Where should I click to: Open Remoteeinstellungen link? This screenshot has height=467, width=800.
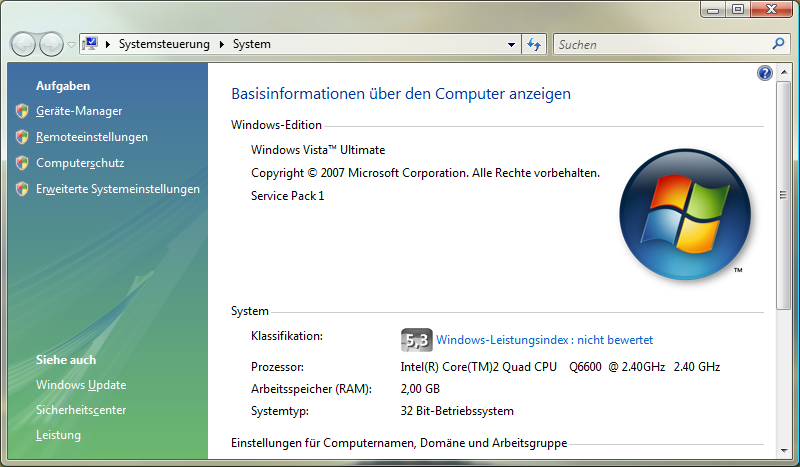[92, 137]
